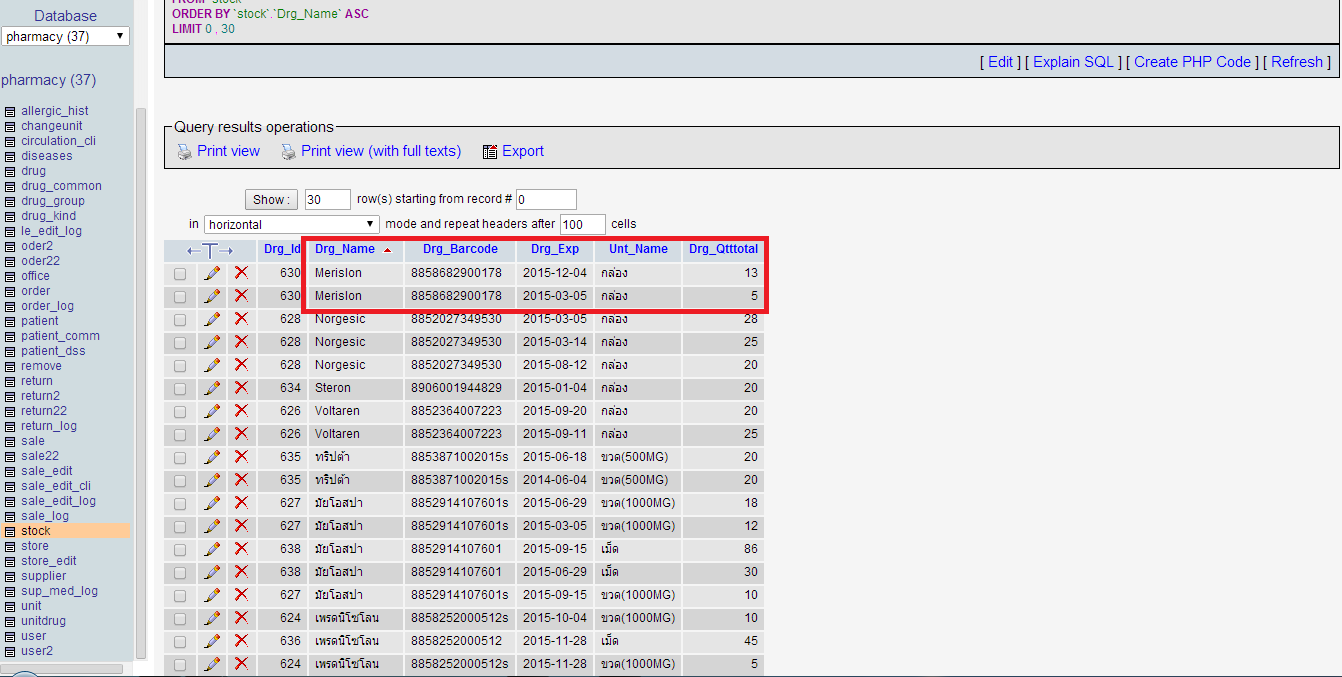Viewport: 1342px width, 677px height.
Task: Focus the rows count field showing 30
Action: coord(327,199)
